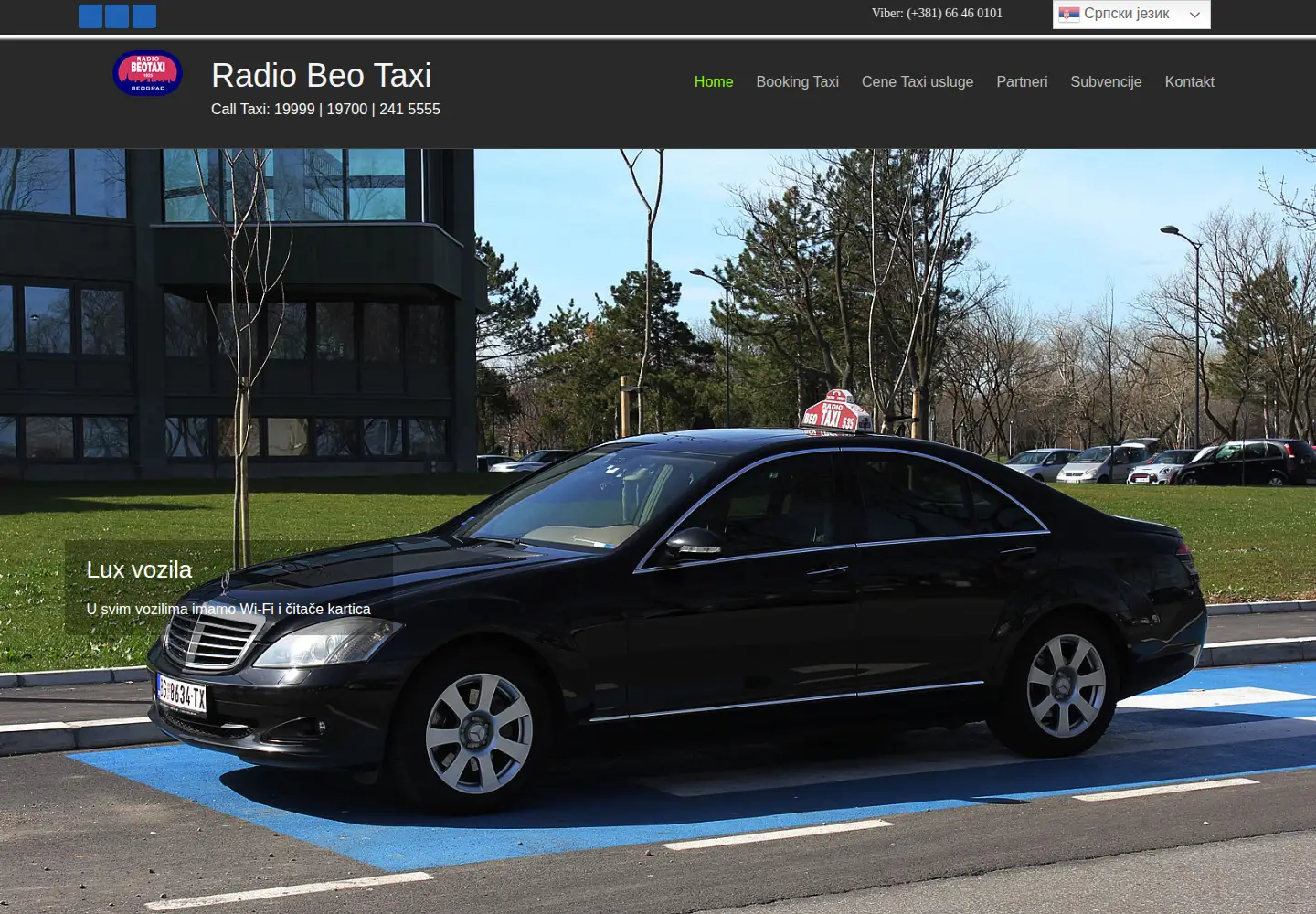
Task: Click the Radio Beo Taxi oval logo
Action: [x=147, y=73]
